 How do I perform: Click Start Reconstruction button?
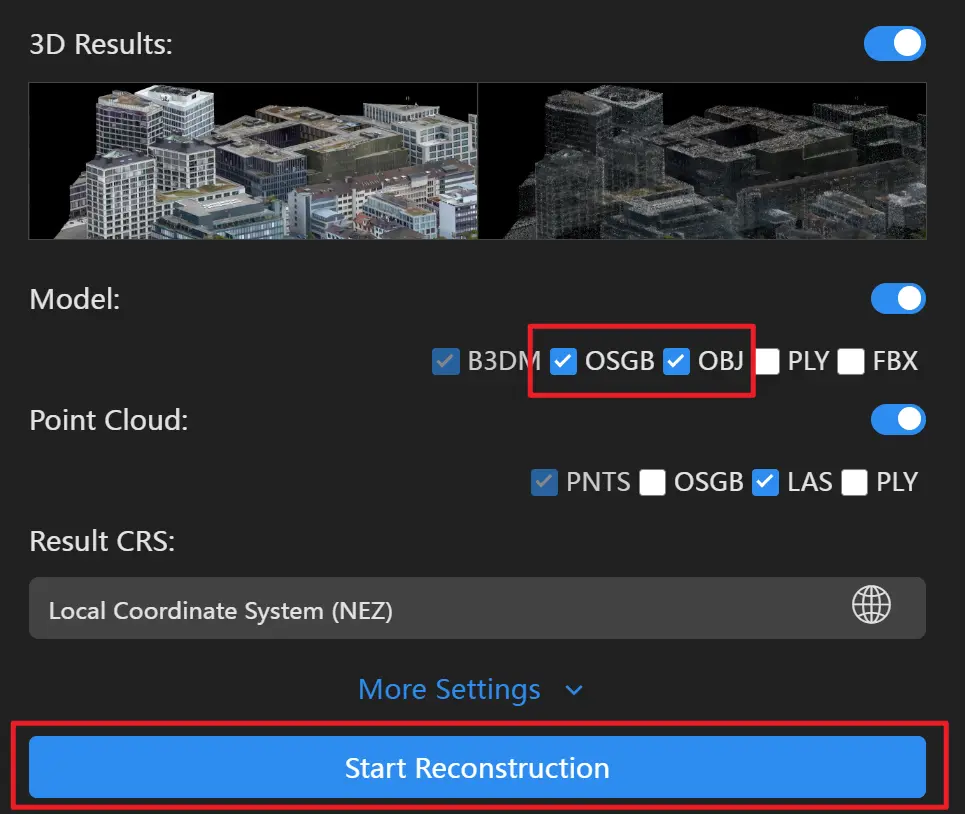coord(477,768)
